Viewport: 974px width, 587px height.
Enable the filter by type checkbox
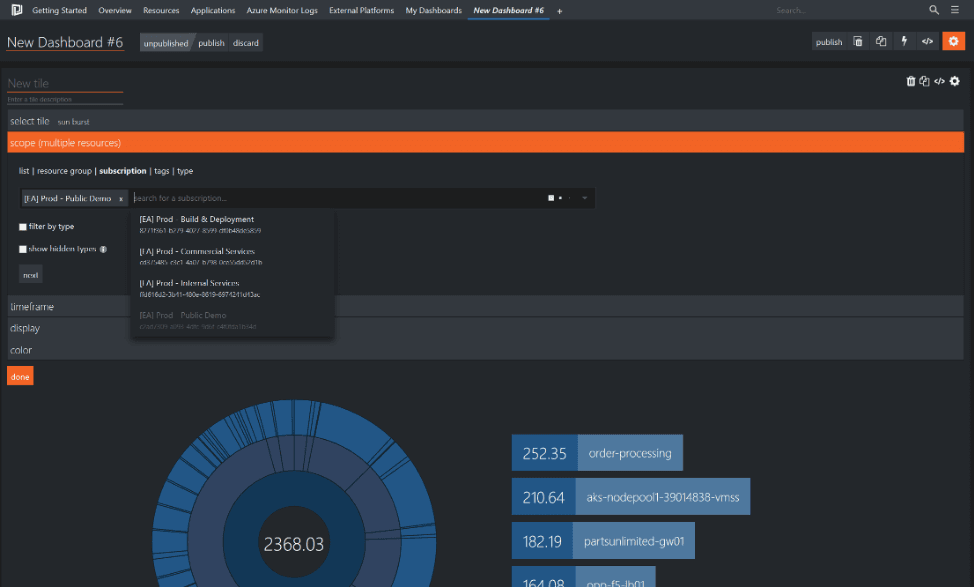(23, 227)
